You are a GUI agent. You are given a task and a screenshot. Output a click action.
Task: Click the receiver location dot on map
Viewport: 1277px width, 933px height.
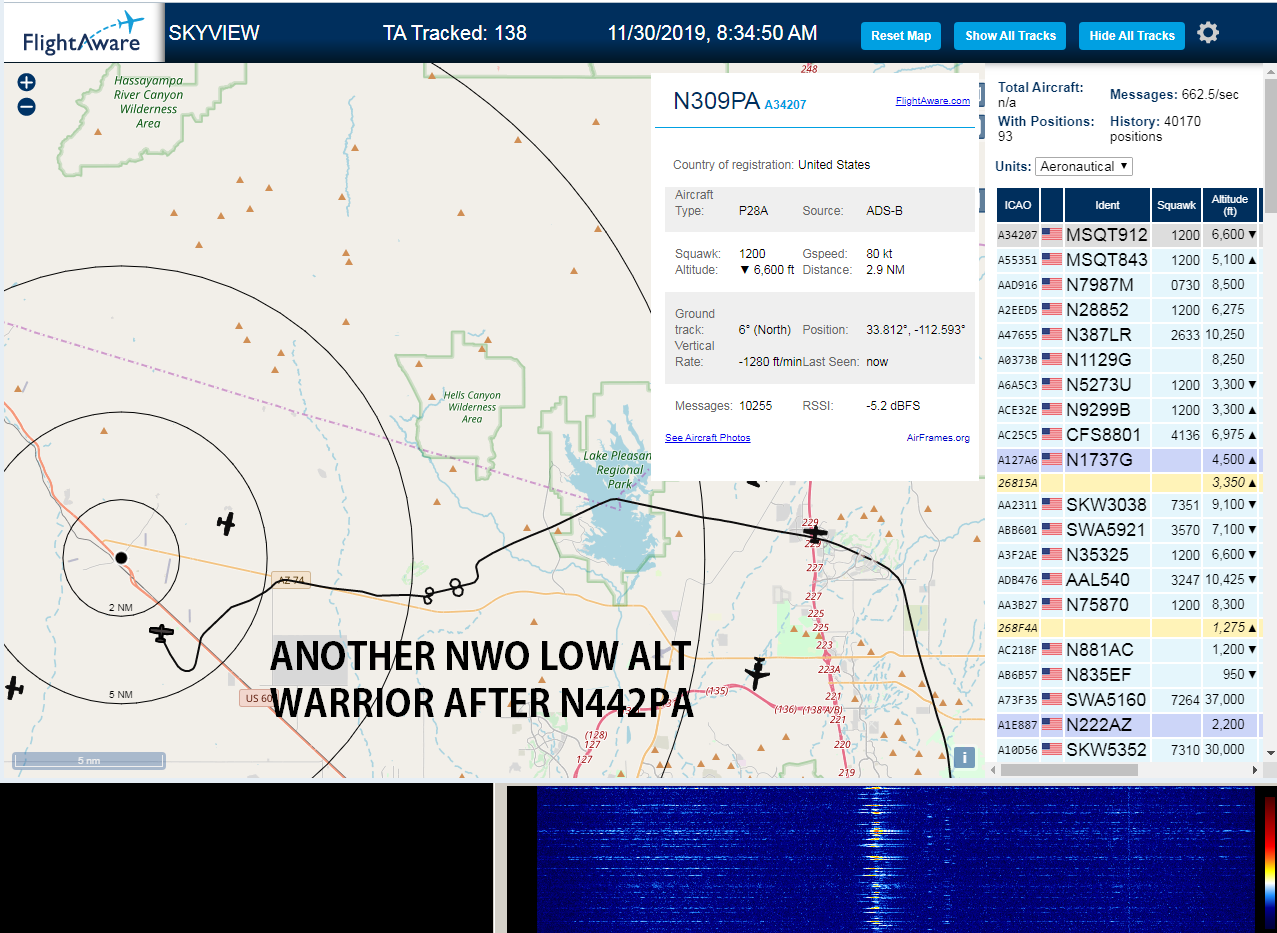(x=121, y=557)
